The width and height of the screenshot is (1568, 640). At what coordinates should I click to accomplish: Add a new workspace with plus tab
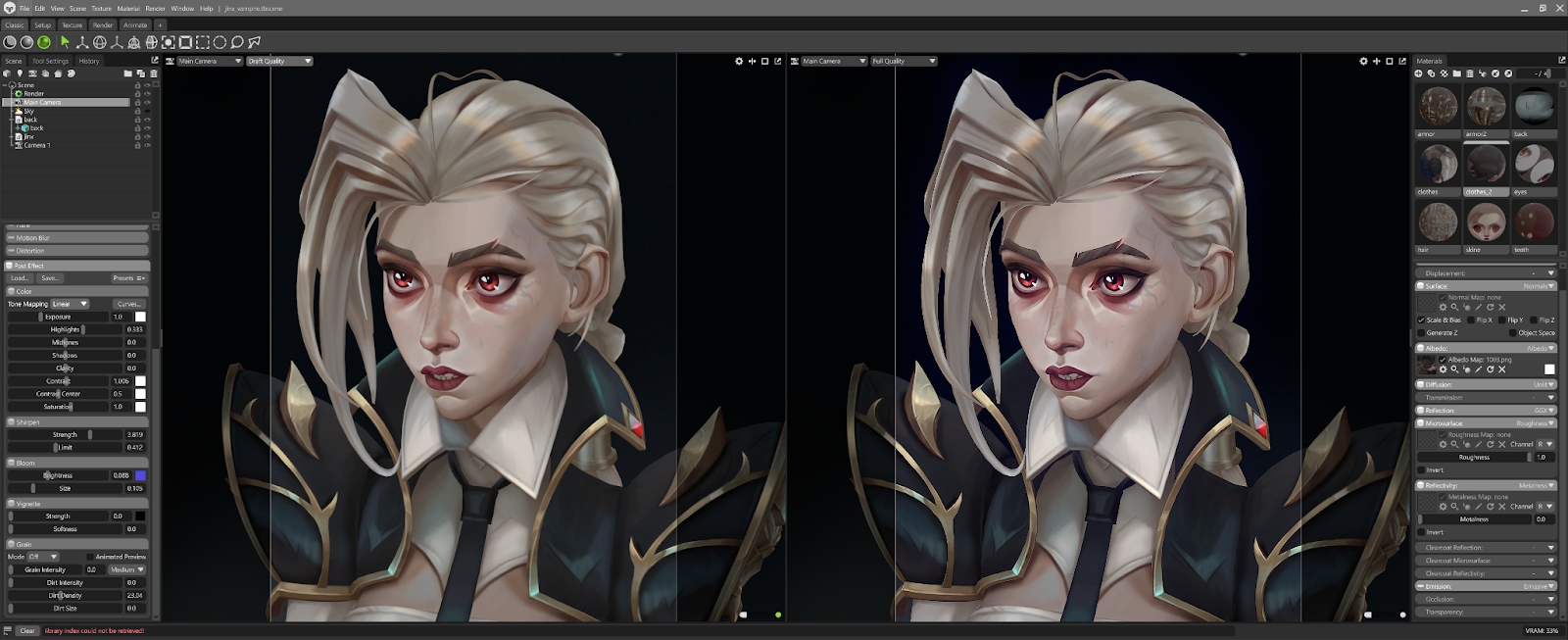(160, 25)
